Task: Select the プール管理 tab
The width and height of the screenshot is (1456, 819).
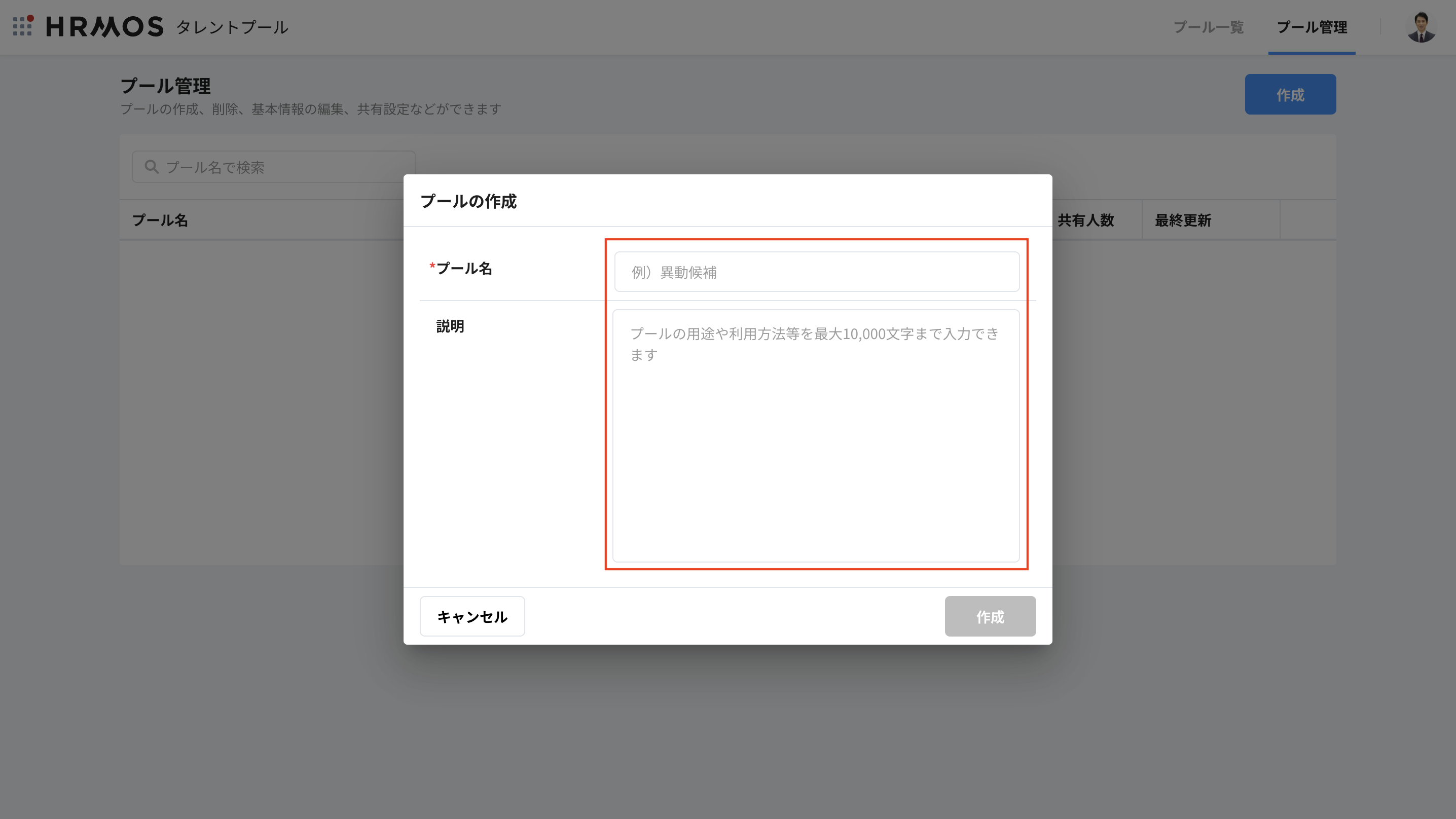Action: click(x=1312, y=27)
